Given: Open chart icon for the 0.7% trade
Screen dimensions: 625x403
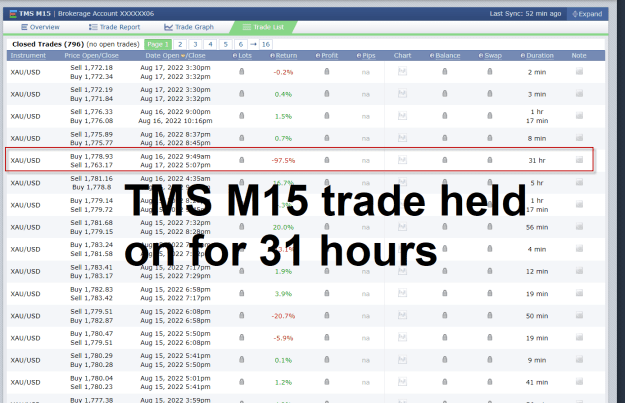Looking at the screenshot, I should click(403, 138).
